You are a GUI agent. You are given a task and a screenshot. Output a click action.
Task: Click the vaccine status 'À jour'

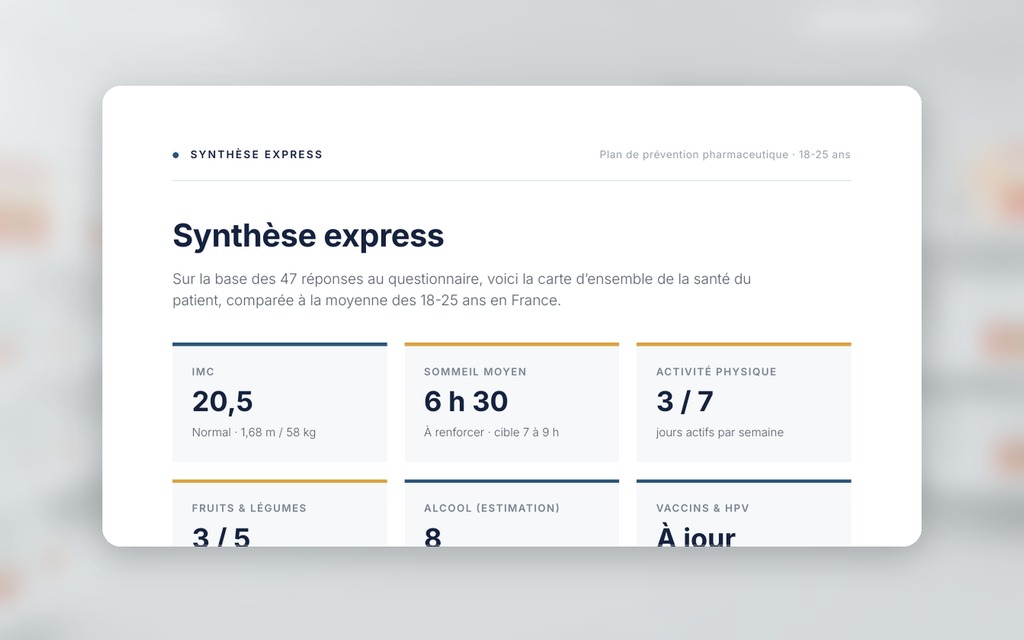pyautogui.click(x=696, y=535)
